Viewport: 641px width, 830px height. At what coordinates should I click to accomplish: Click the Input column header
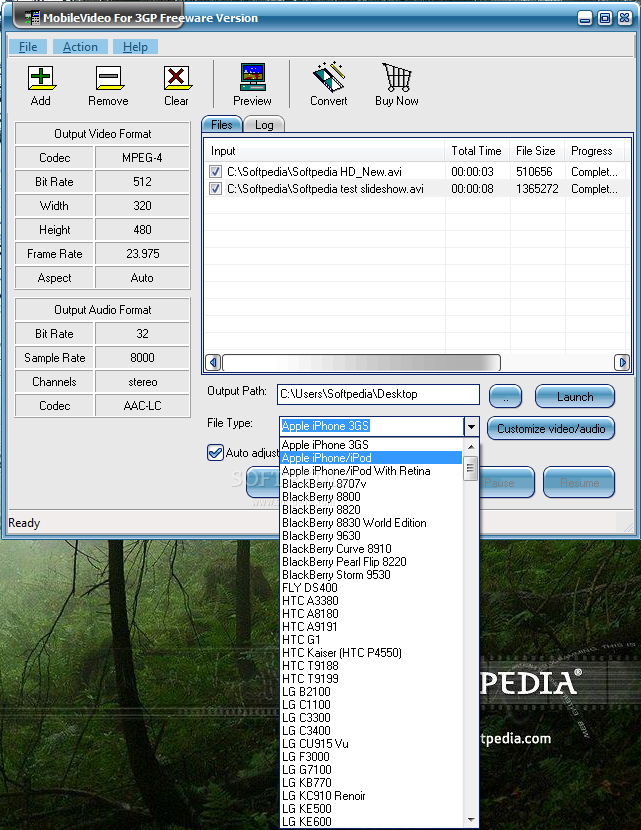click(324, 151)
